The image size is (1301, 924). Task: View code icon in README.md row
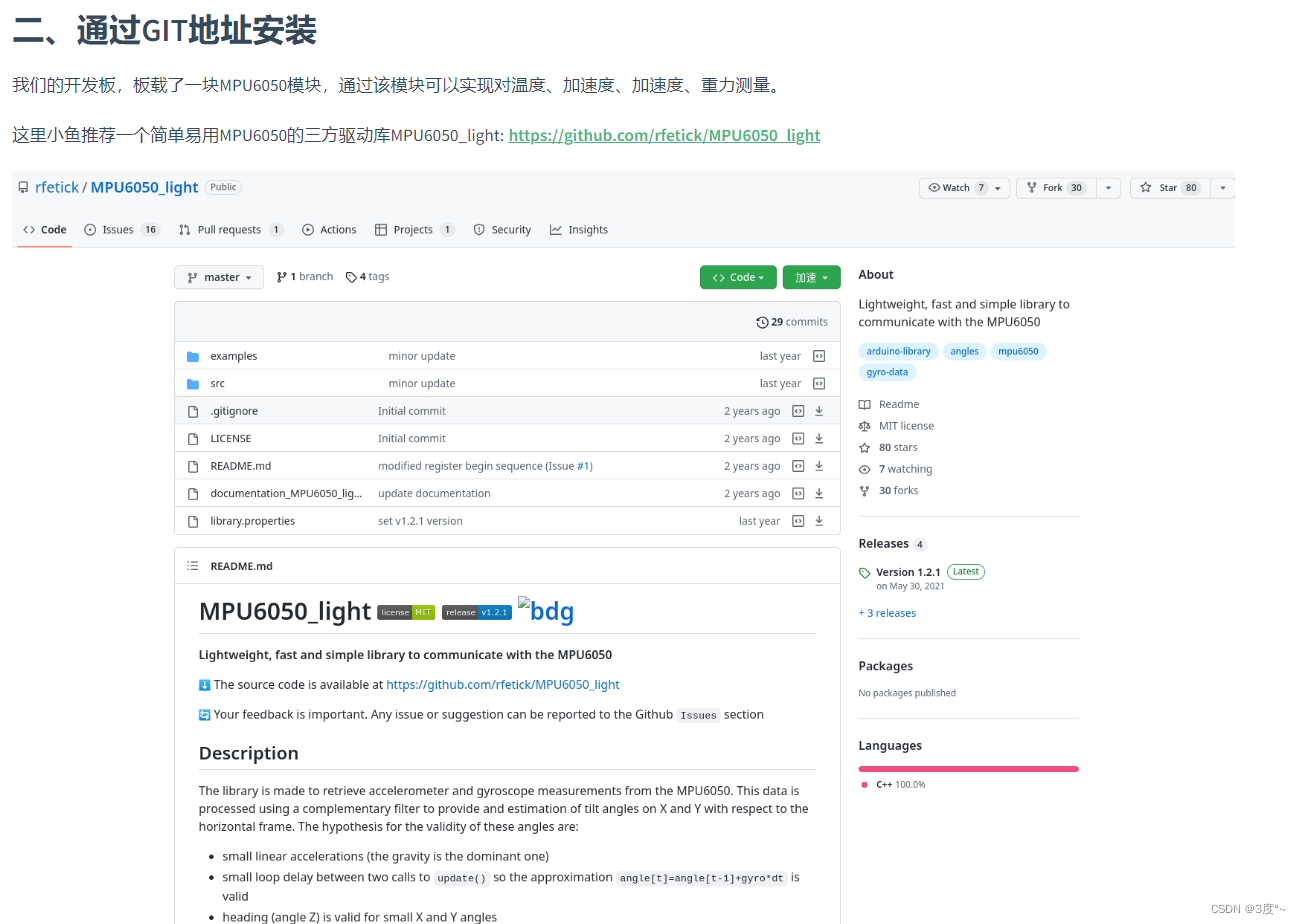click(798, 466)
